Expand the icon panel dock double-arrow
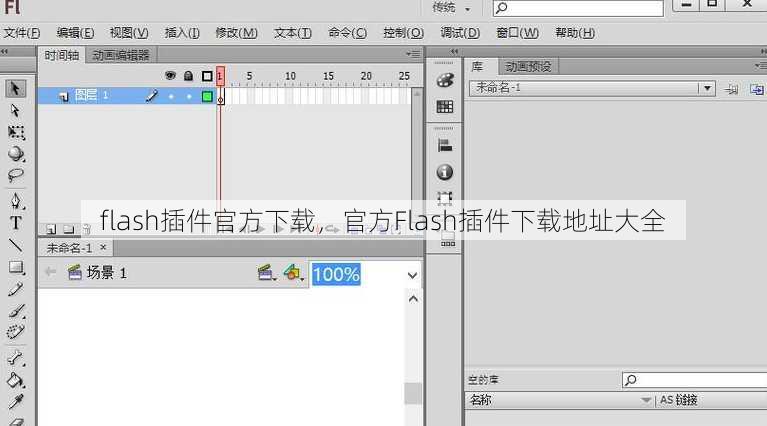 [x=454, y=51]
